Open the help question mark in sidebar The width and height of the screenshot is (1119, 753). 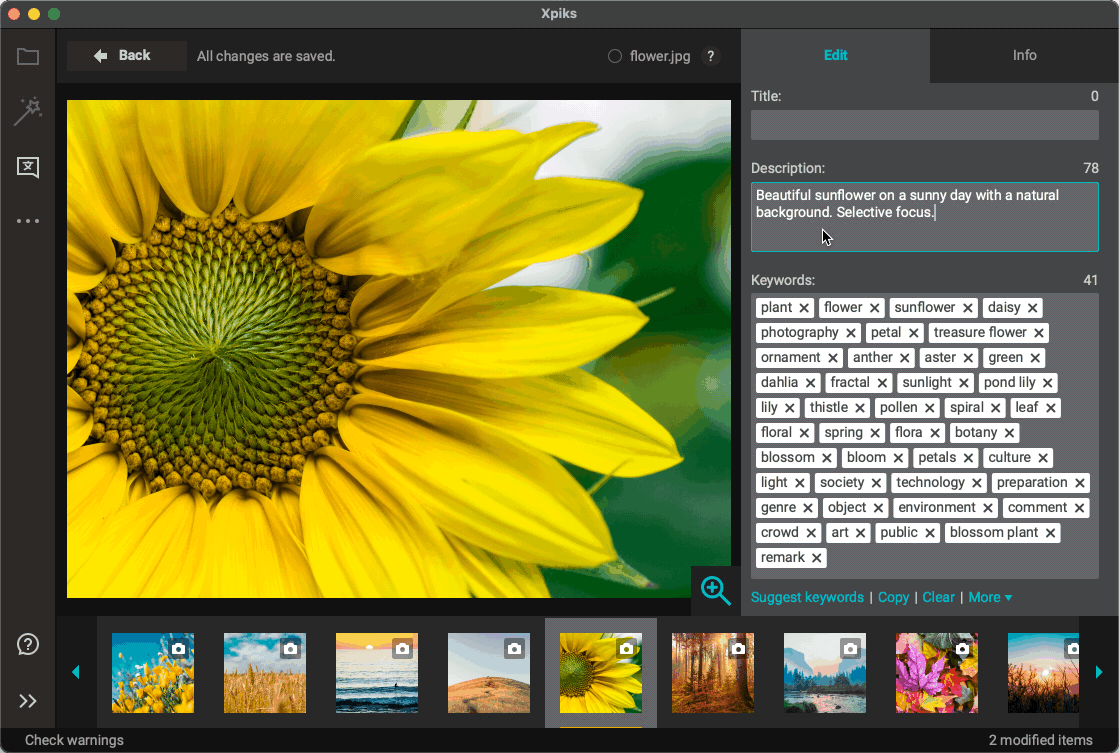(28, 645)
